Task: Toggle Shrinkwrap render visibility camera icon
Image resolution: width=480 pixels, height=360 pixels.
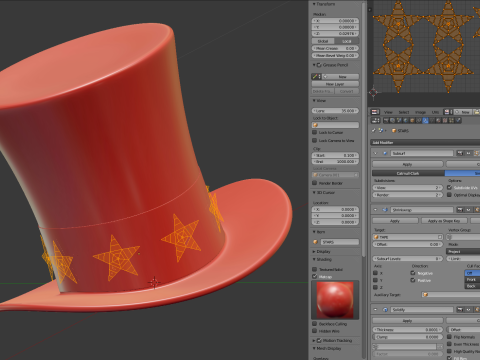Action: coord(460,210)
